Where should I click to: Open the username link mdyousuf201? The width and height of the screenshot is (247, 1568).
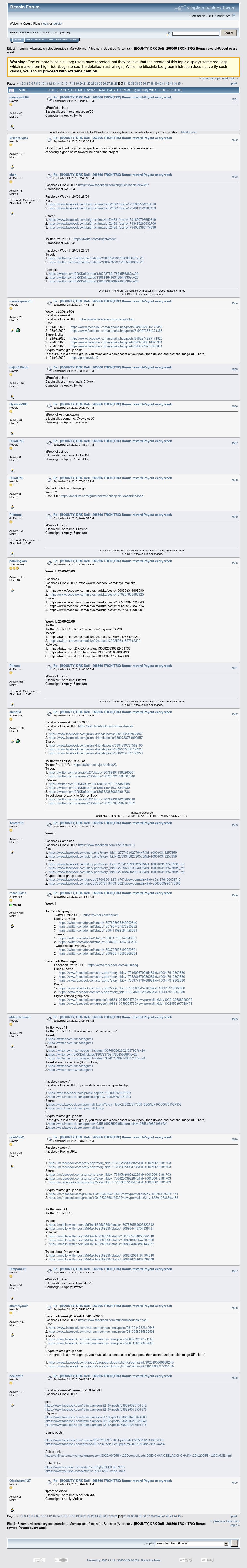(x=20, y=97)
